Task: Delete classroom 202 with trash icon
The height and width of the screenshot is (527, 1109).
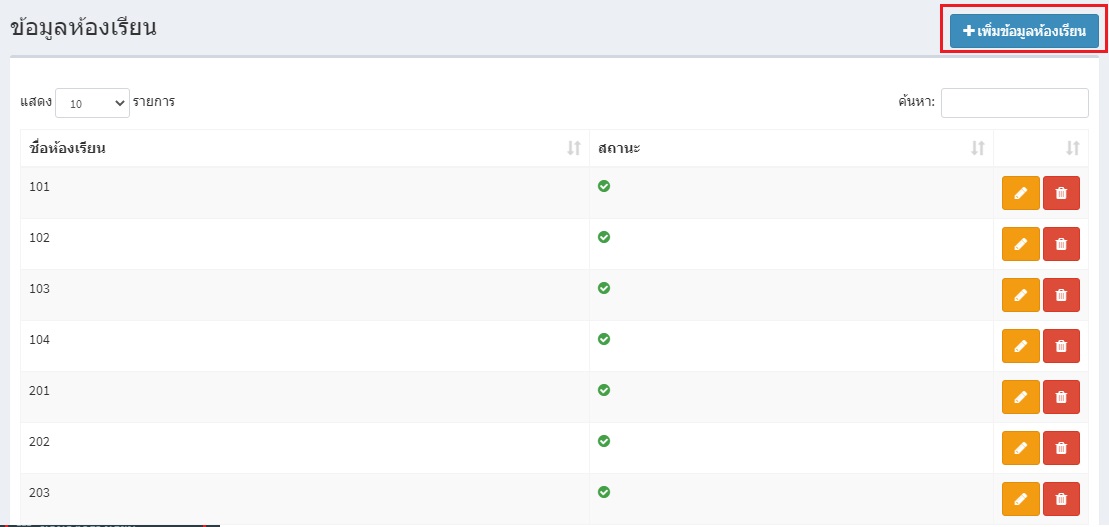Action: click(x=1061, y=448)
